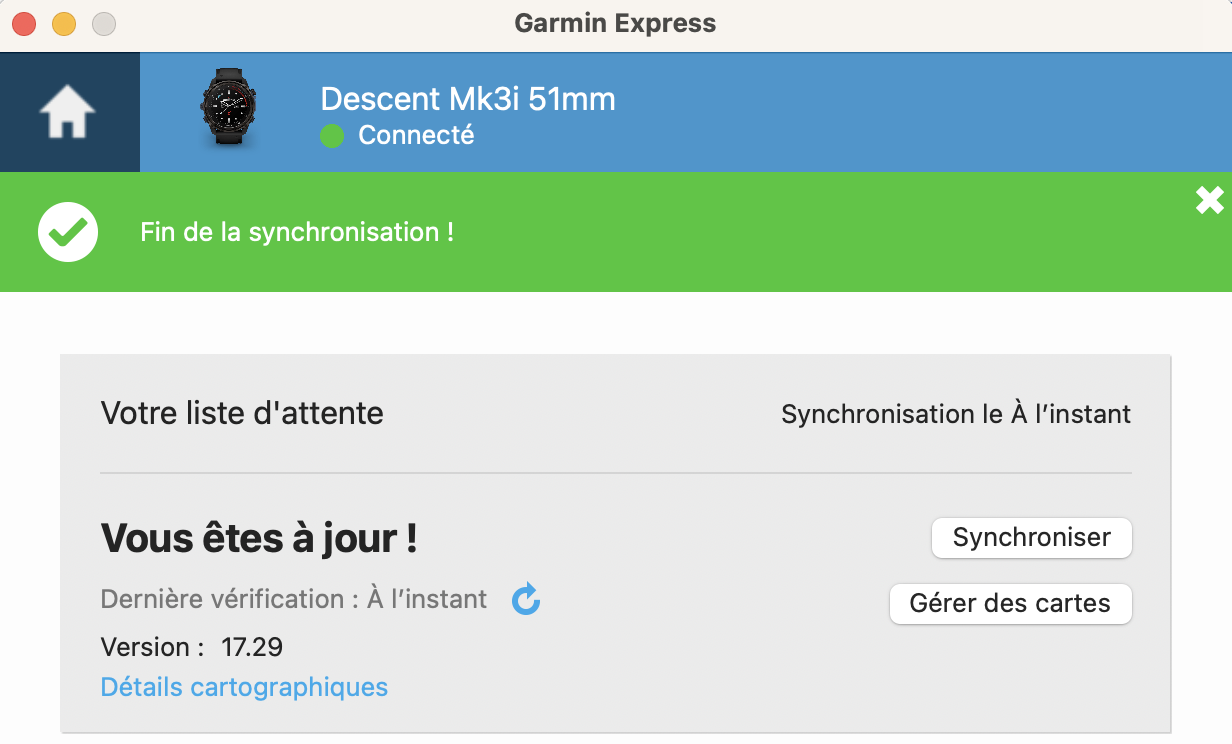Click the Garmin Express title bar
Screen dimensions: 1232x744
(615, 23)
